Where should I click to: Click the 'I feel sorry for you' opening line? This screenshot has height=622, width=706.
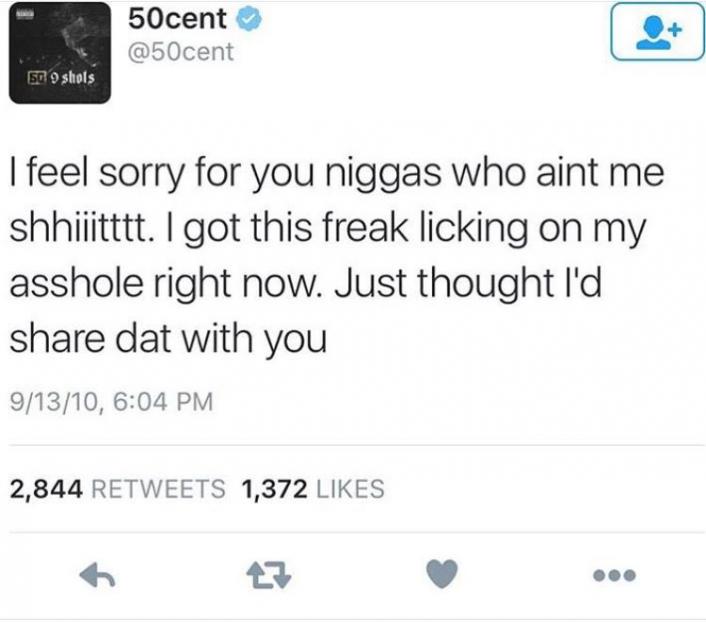point(162,174)
